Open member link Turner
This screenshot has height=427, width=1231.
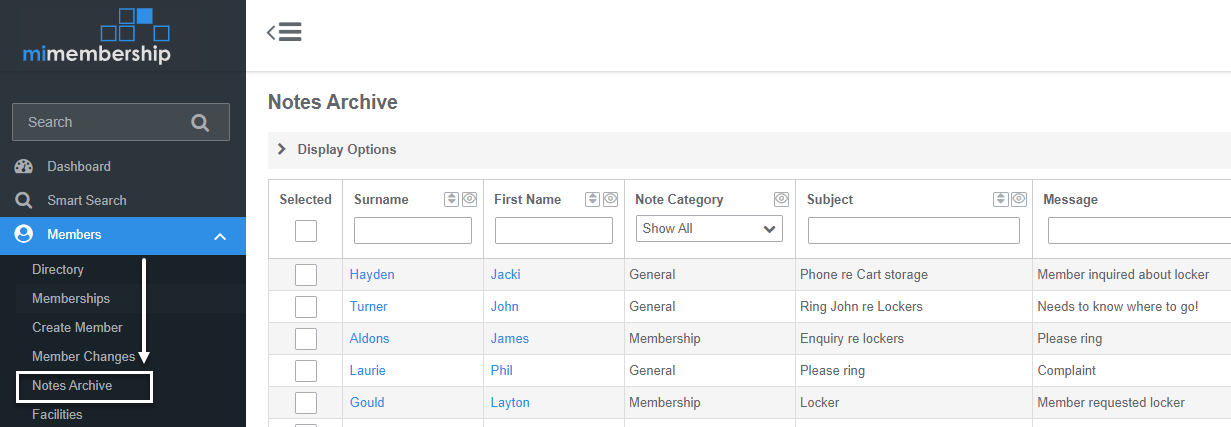[369, 307]
